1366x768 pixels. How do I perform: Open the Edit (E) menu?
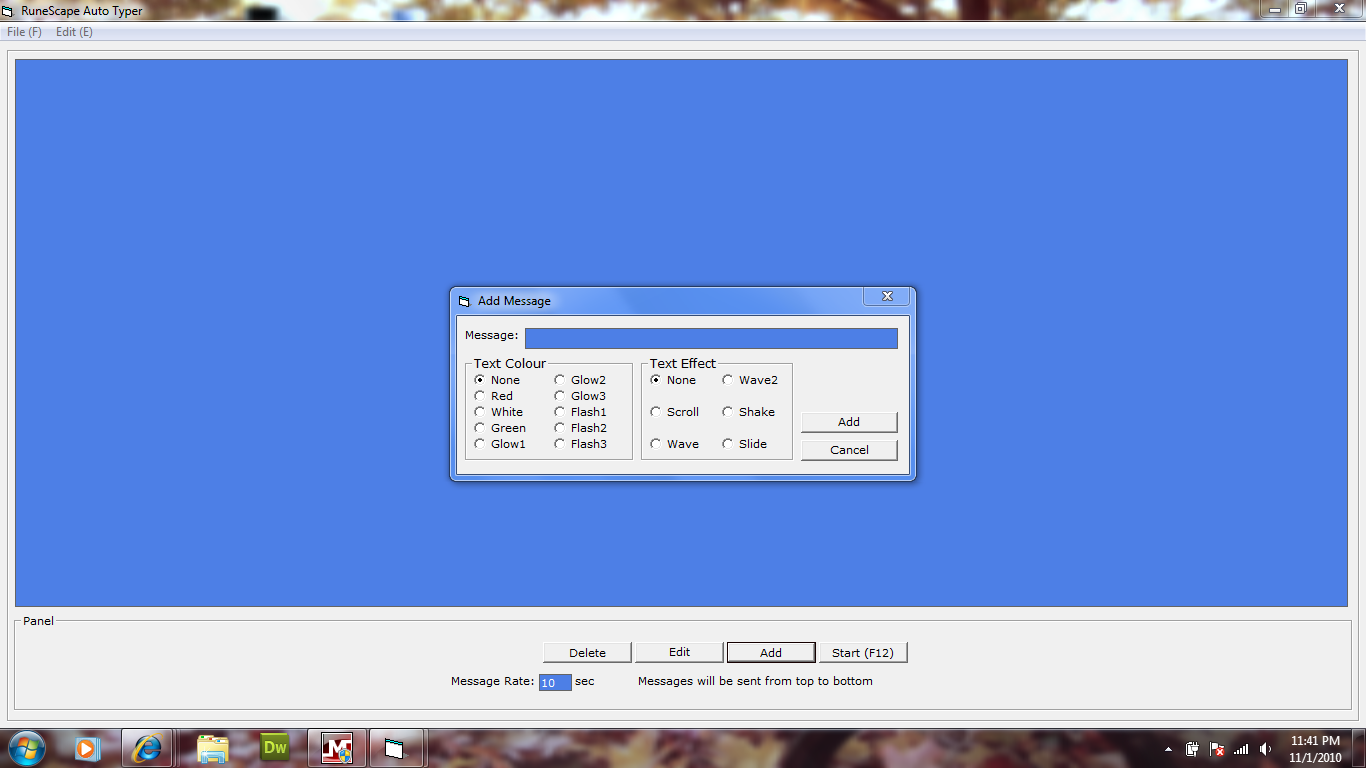point(74,32)
